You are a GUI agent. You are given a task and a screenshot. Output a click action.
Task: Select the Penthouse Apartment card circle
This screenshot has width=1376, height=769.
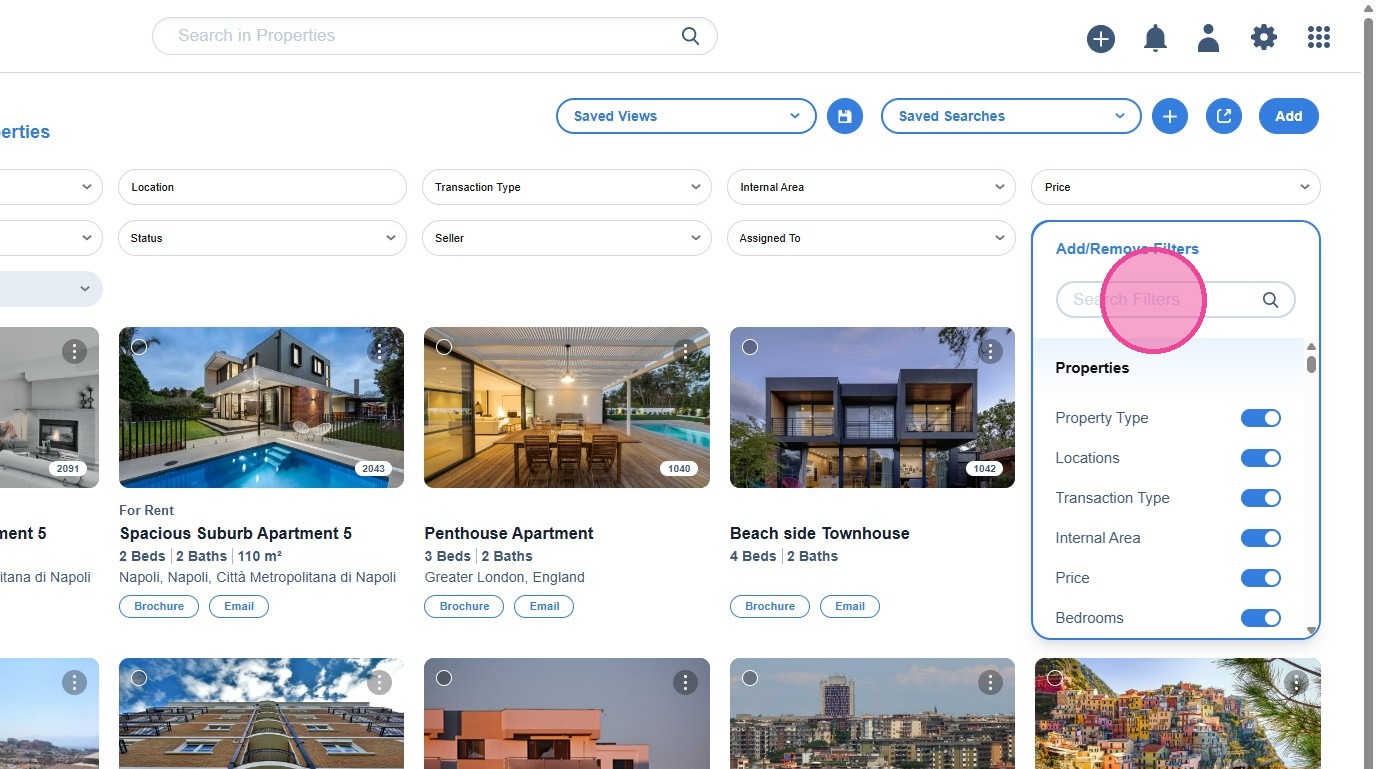[444, 347]
